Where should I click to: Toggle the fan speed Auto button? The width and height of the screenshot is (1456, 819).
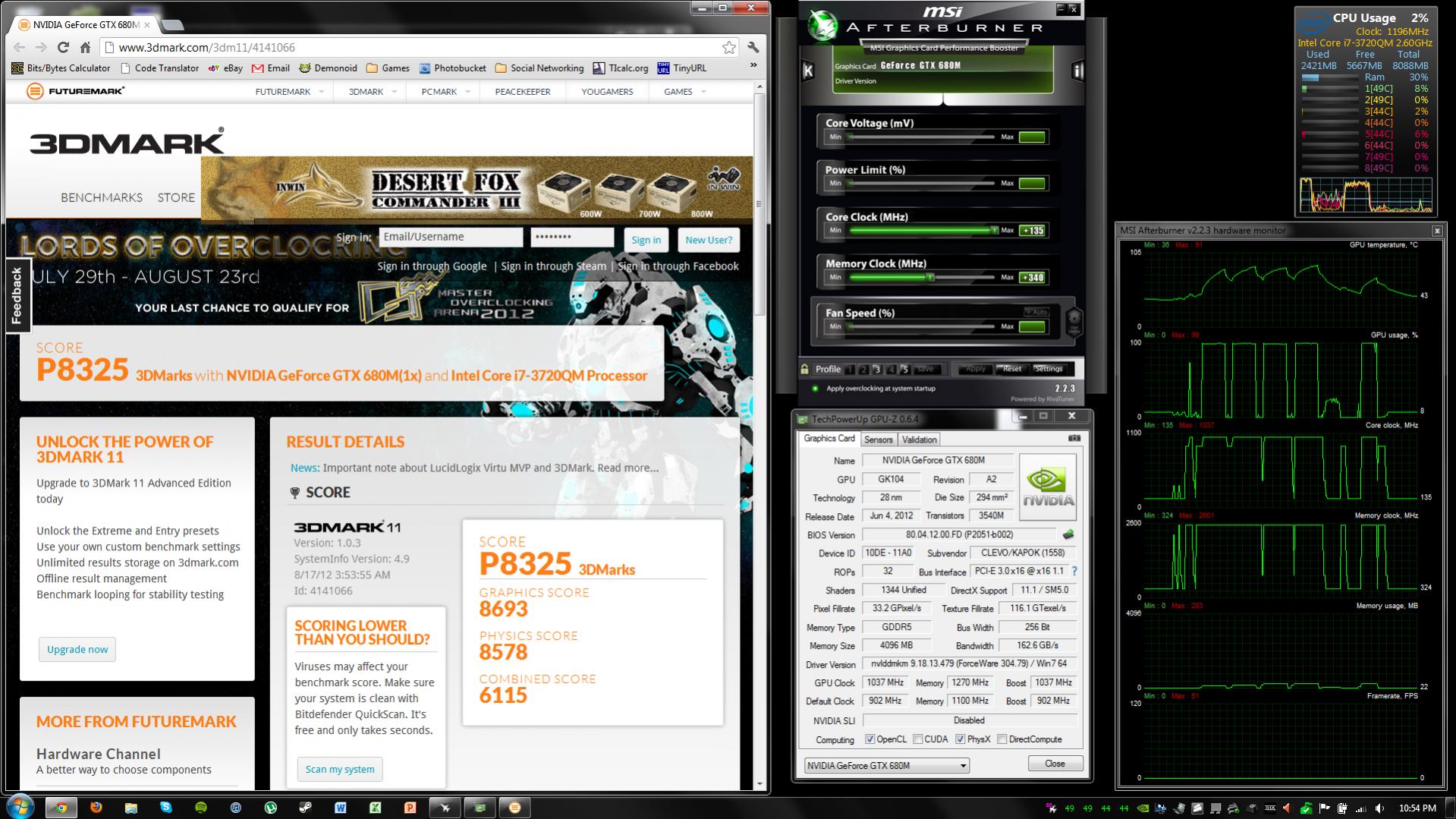1037,312
